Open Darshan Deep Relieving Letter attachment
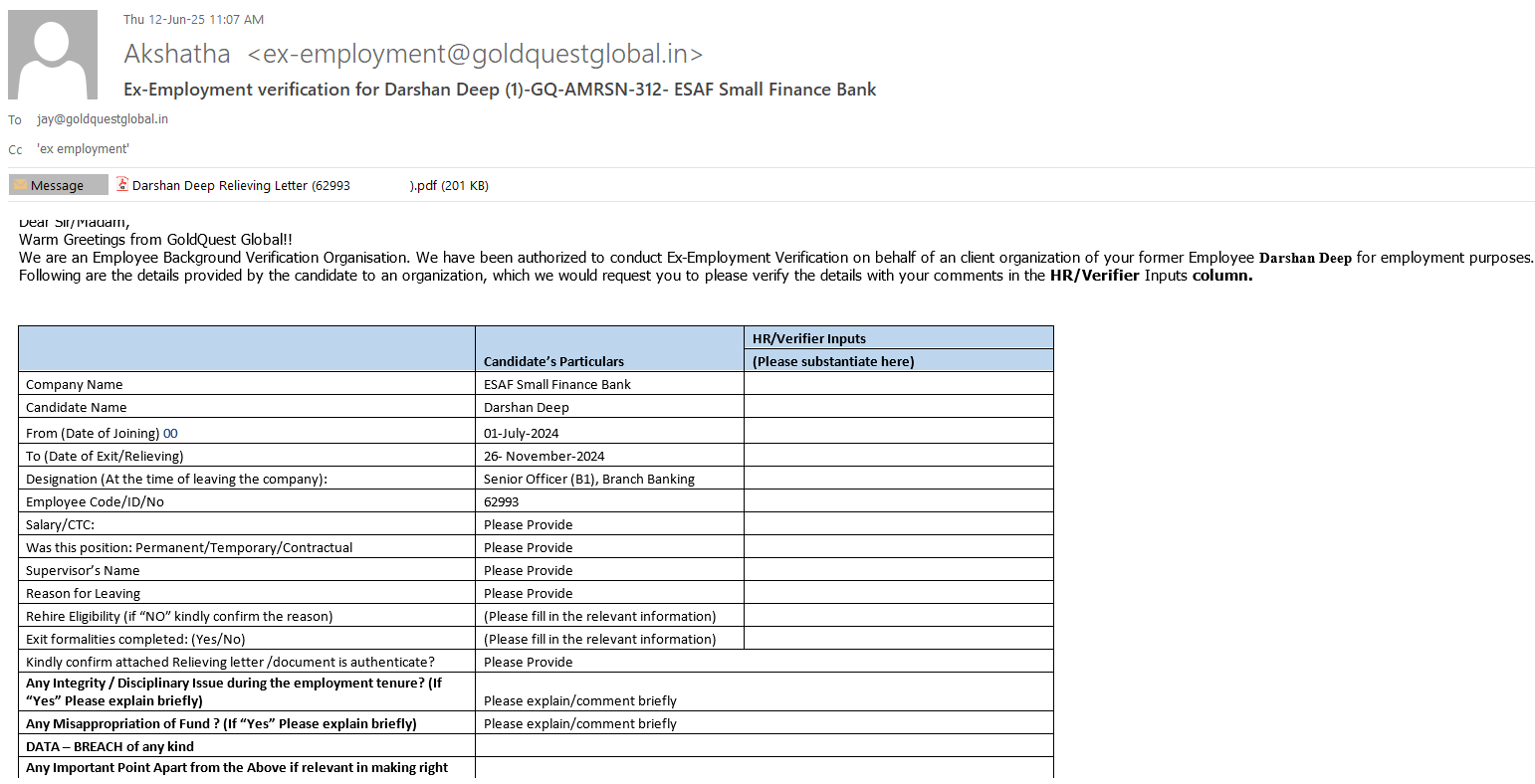The image size is (1535, 784). pyautogui.click(x=310, y=185)
